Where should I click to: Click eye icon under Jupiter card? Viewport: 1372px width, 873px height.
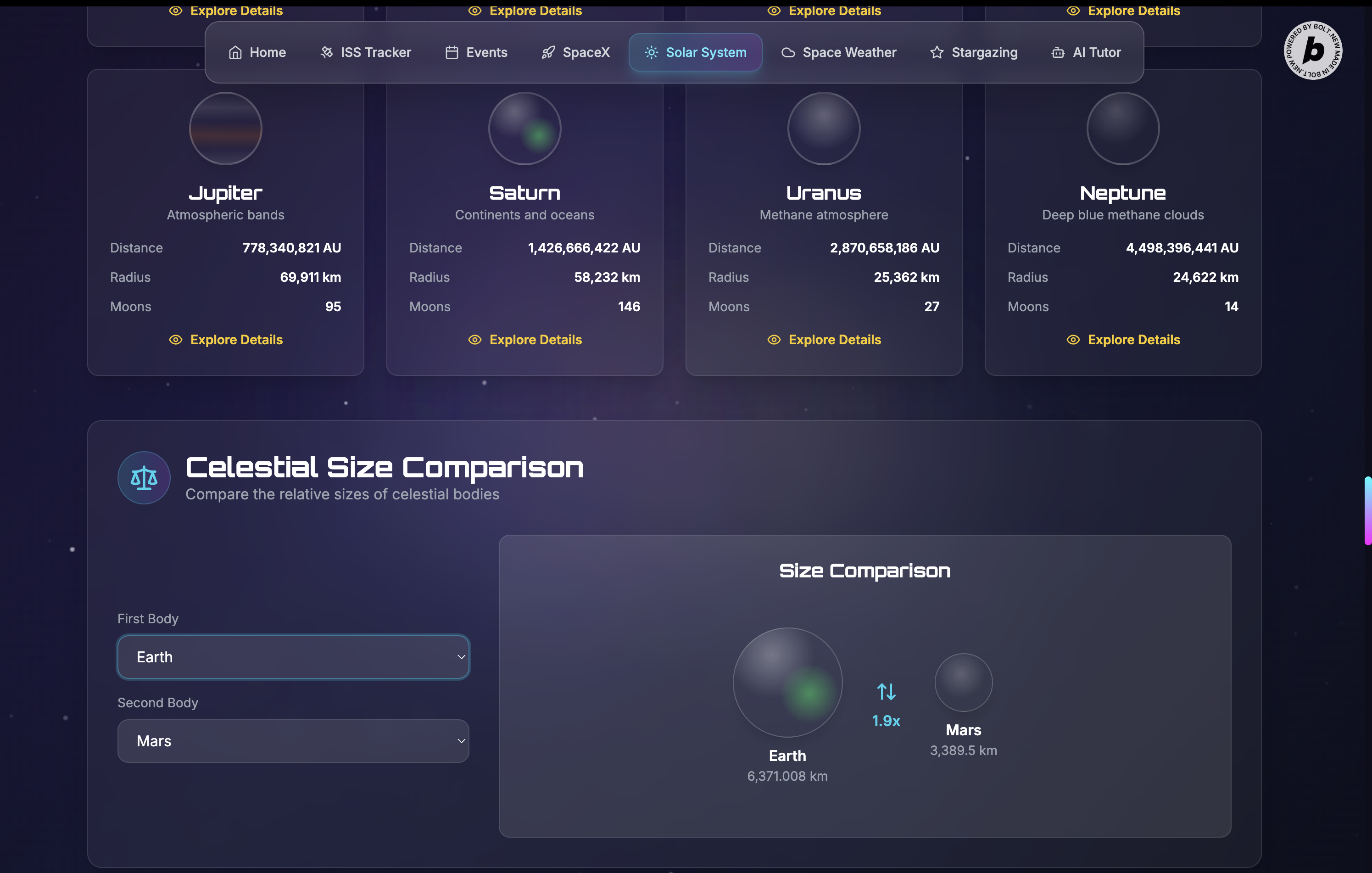(175, 340)
